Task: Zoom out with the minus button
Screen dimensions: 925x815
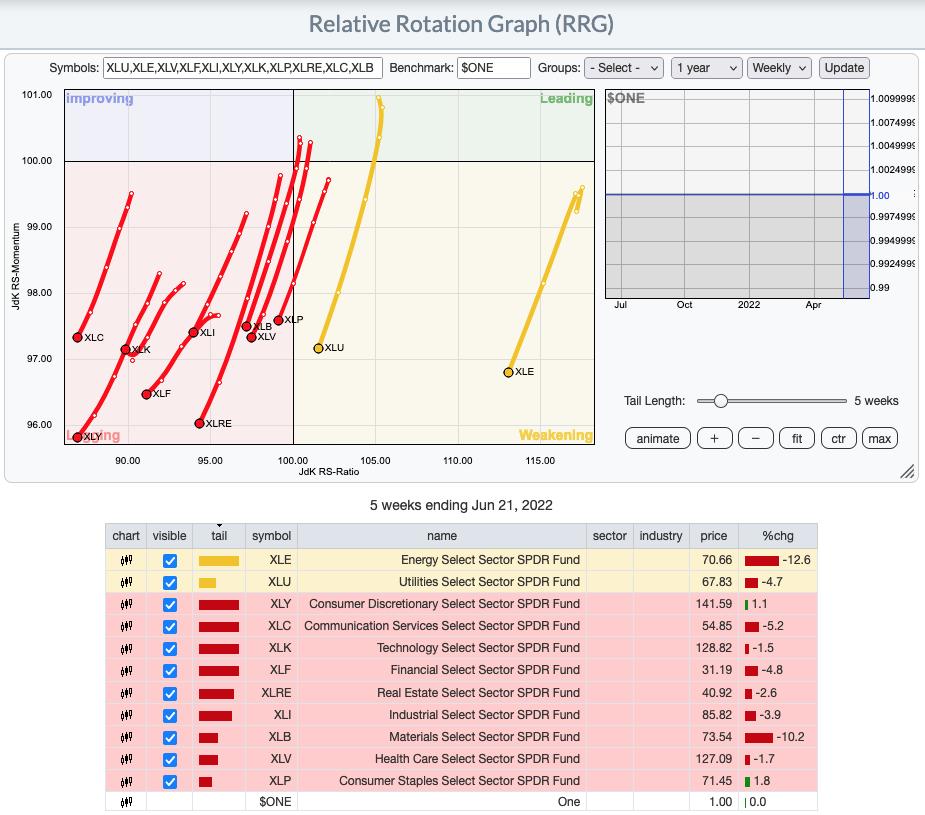Action: click(x=756, y=438)
